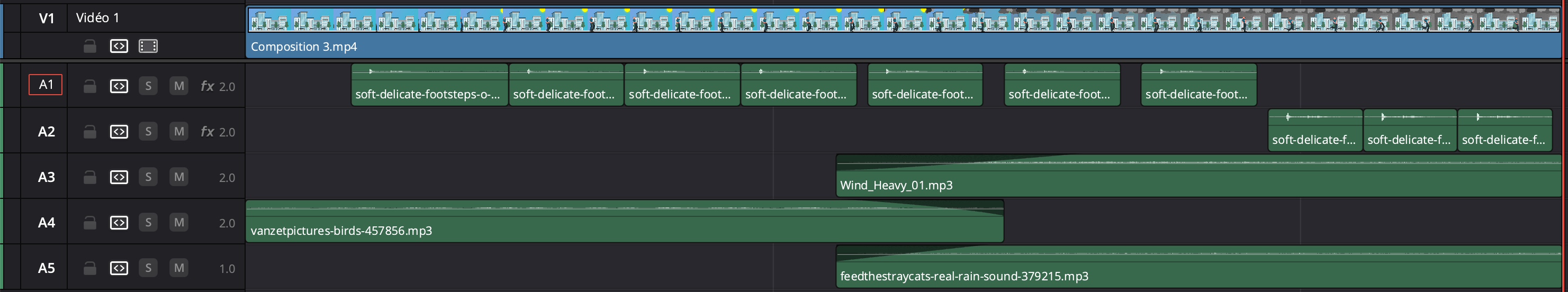
Task: Mute audio track A2
Action: tap(178, 131)
